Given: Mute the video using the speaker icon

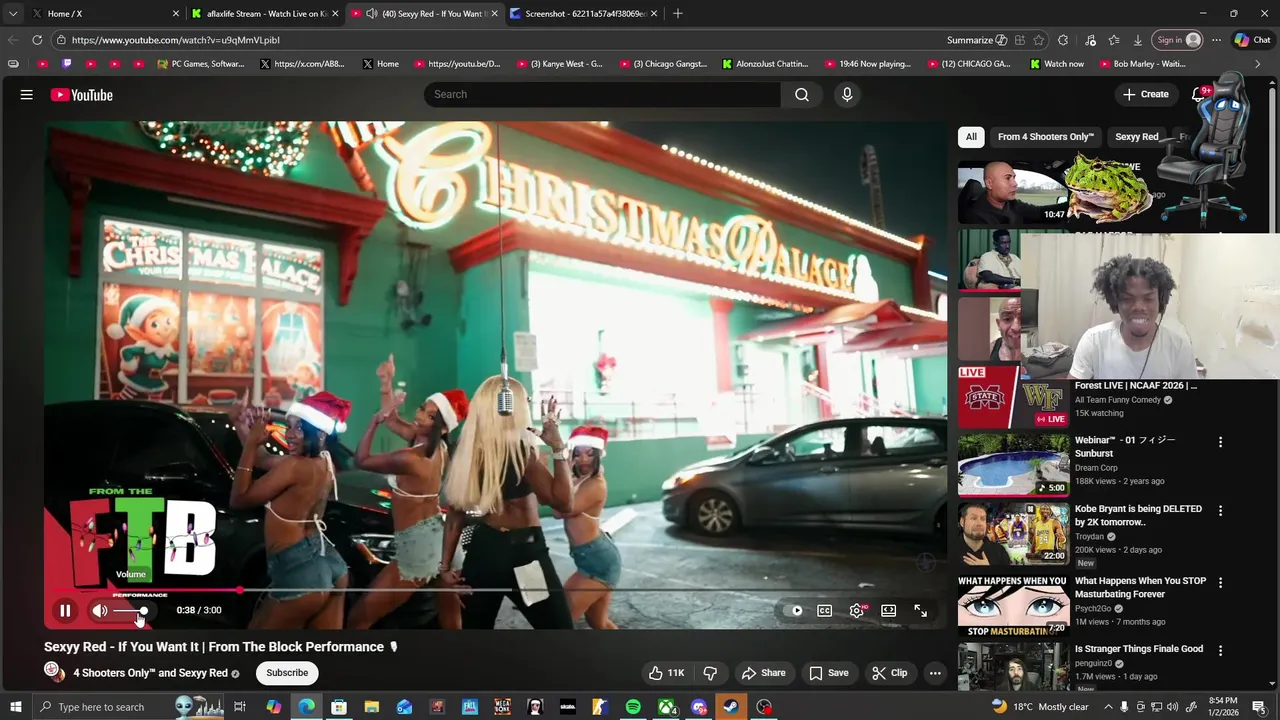Looking at the screenshot, I should (100, 610).
